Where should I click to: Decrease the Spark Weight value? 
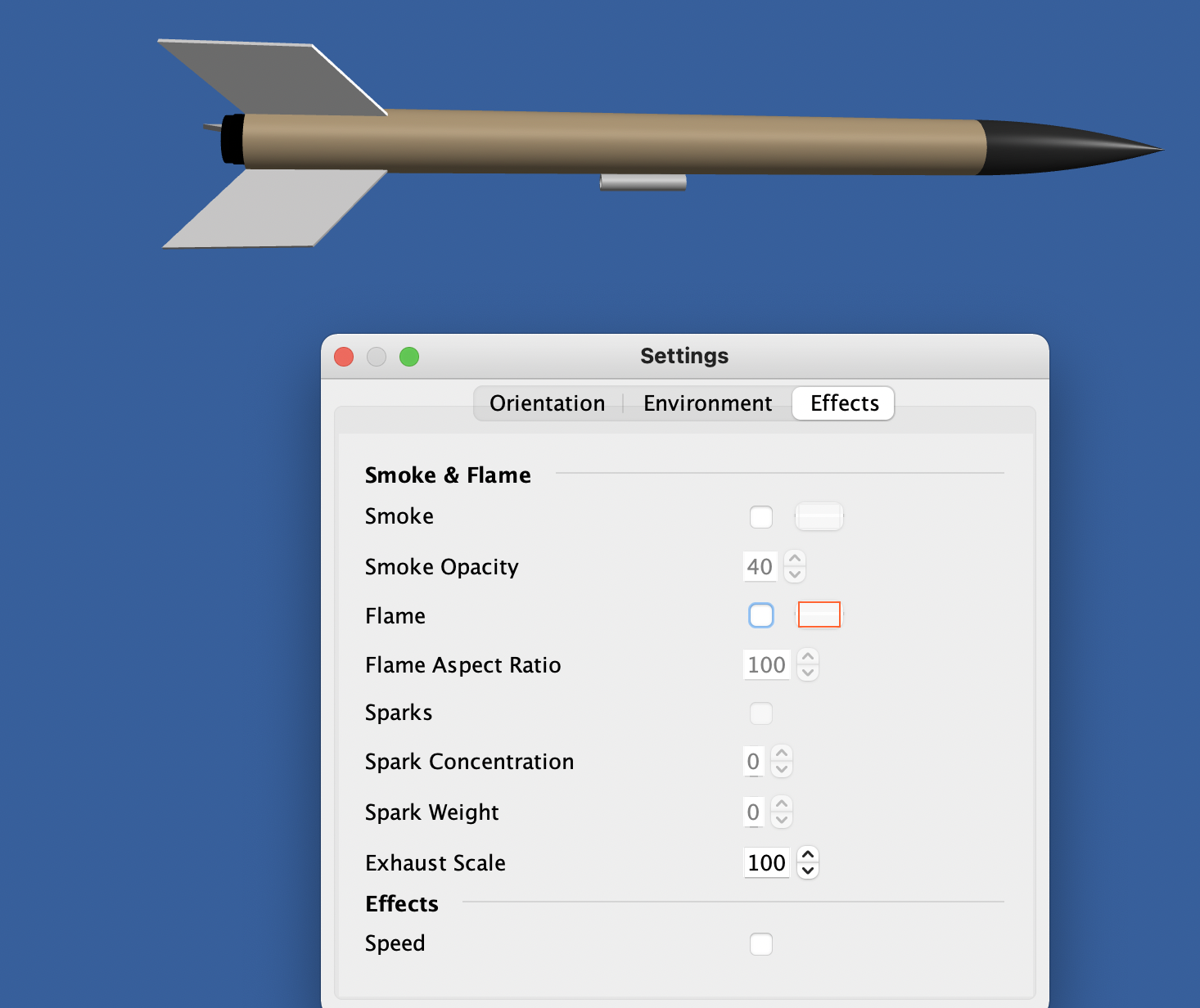pyautogui.click(x=782, y=820)
